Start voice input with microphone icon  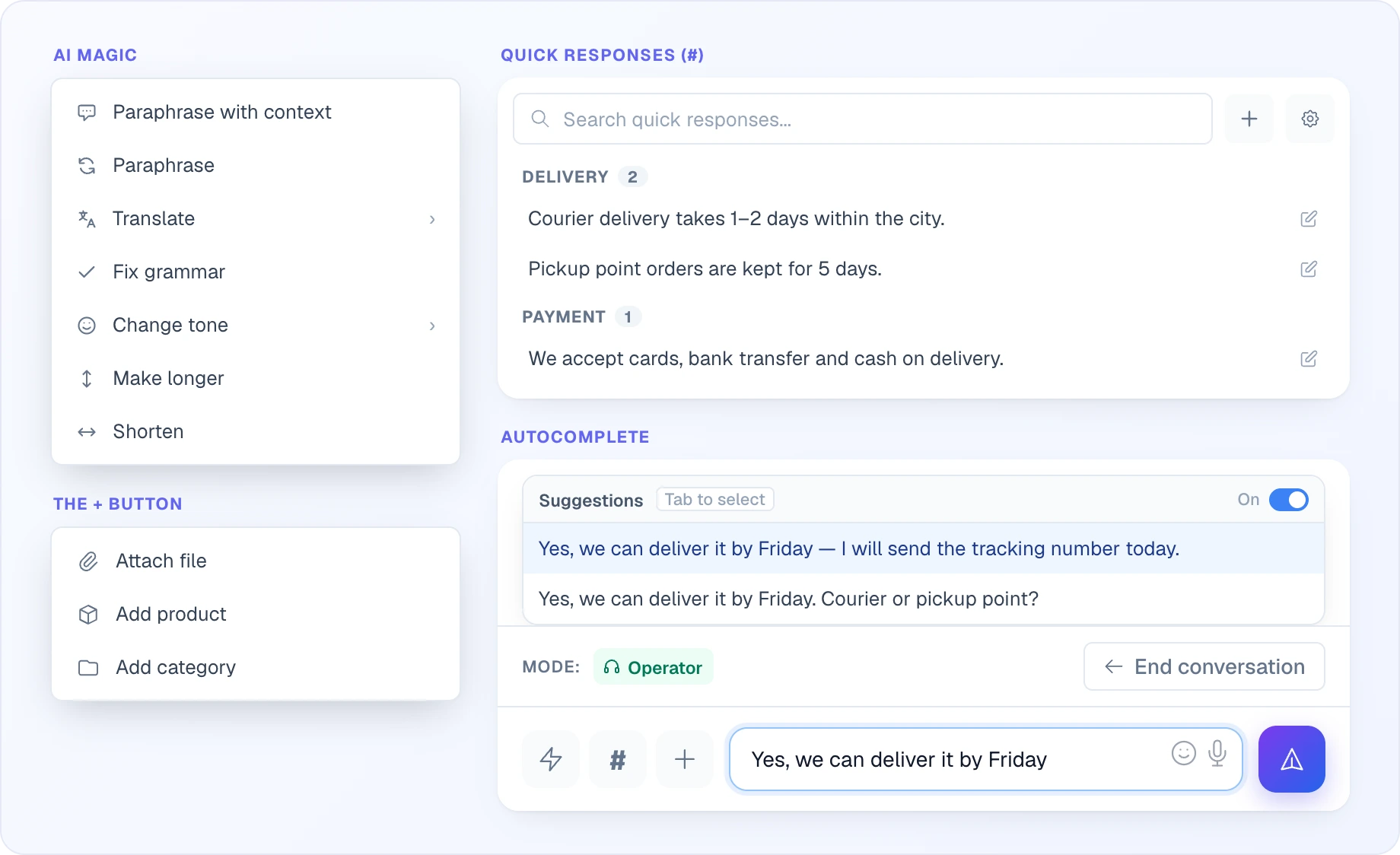[x=1217, y=753]
